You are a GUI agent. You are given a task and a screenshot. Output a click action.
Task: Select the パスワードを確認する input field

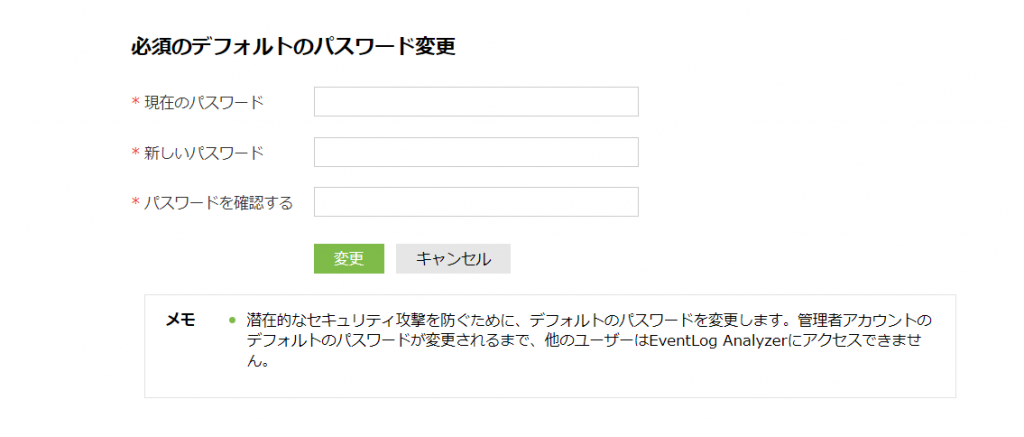click(x=476, y=202)
